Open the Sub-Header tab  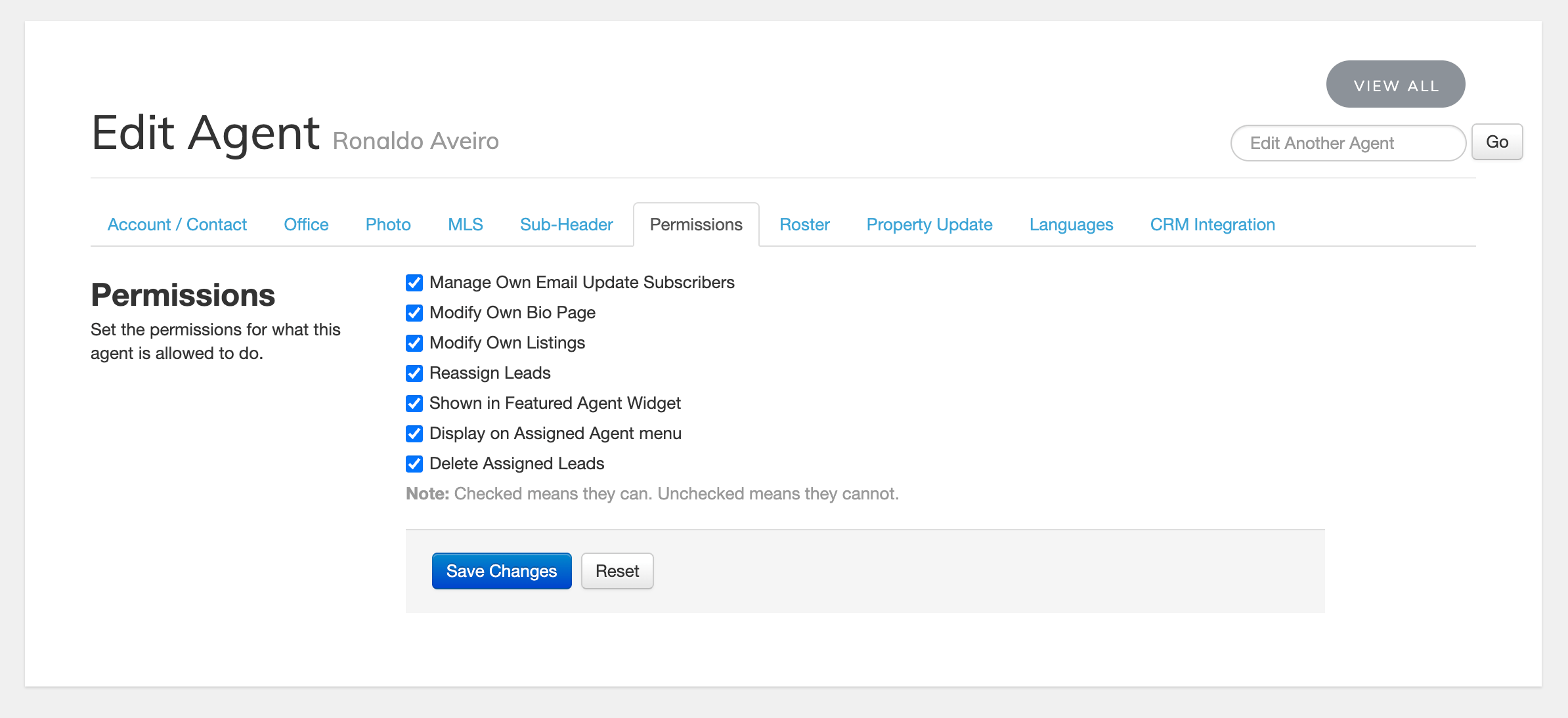[x=566, y=224]
